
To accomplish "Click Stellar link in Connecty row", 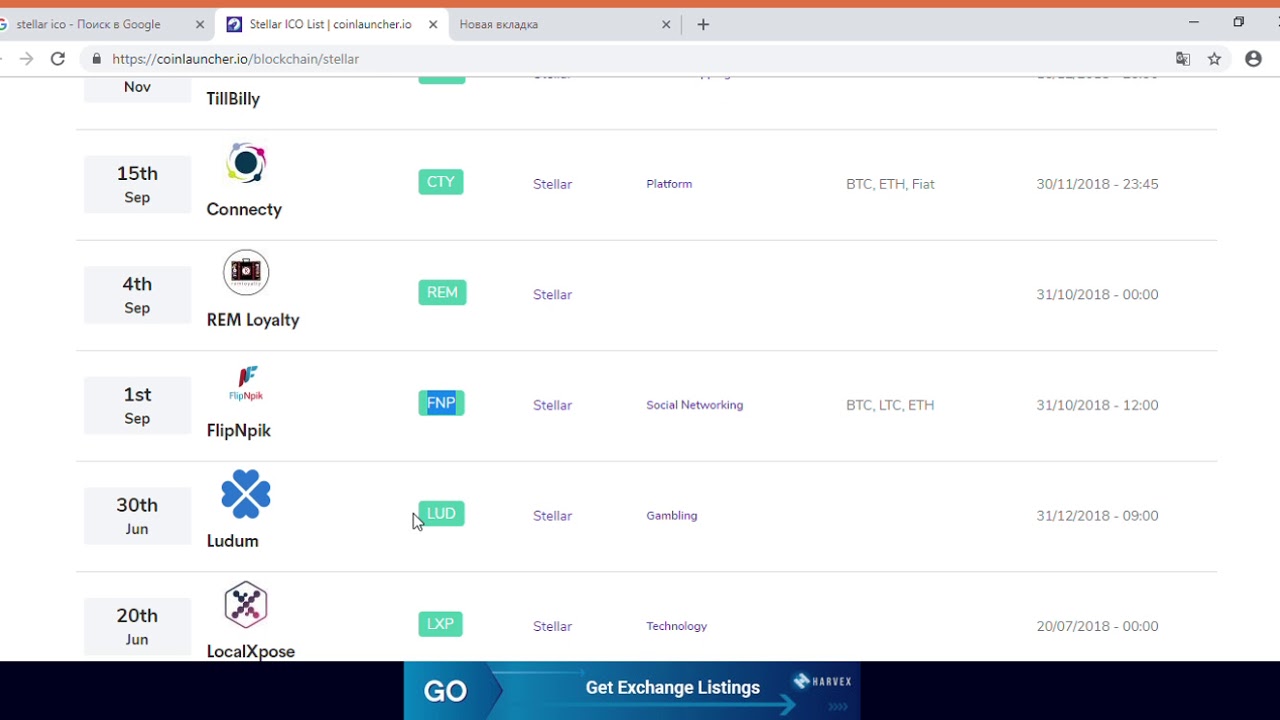I will (552, 184).
